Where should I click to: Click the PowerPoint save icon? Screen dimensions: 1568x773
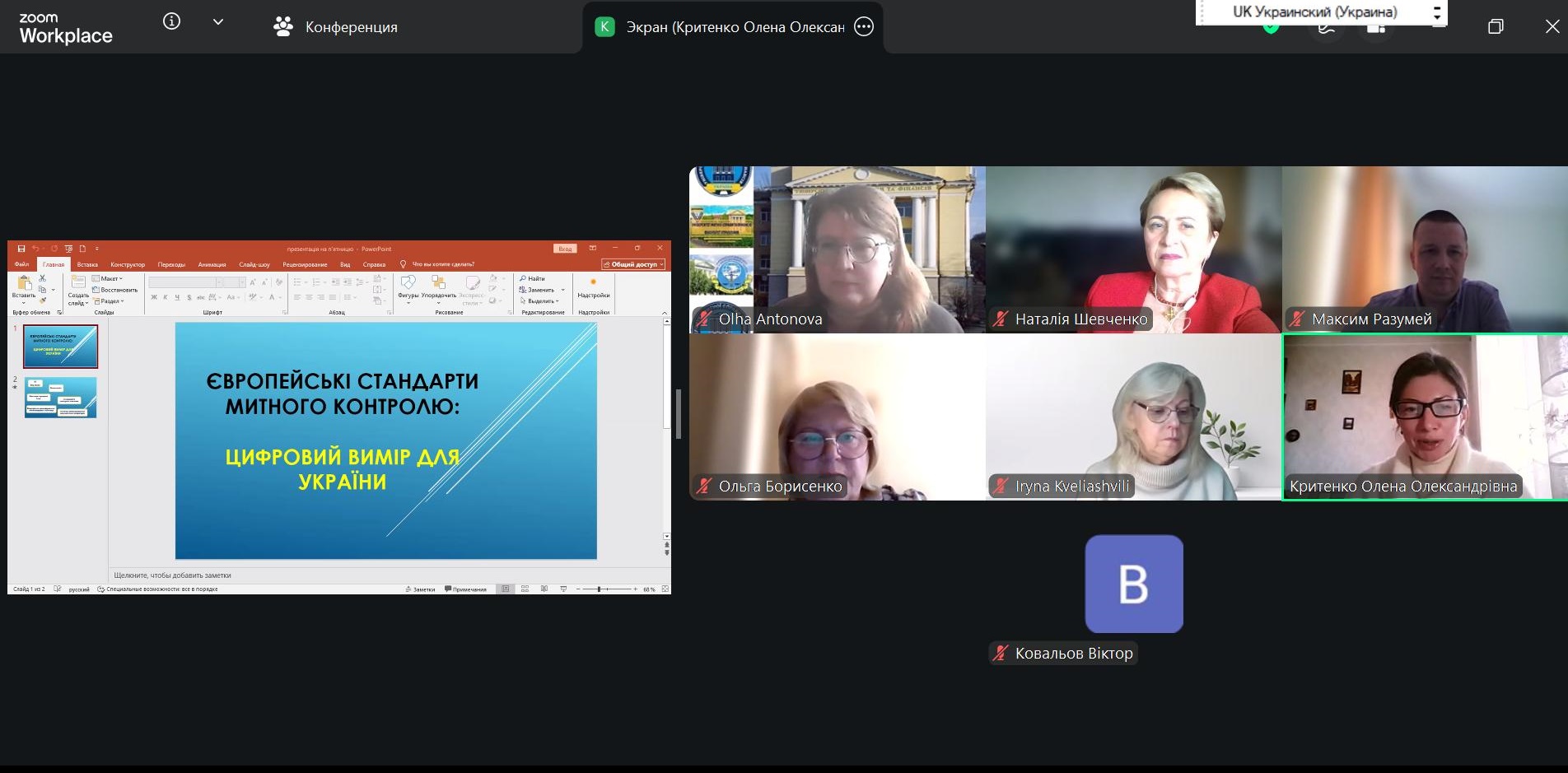coord(21,249)
